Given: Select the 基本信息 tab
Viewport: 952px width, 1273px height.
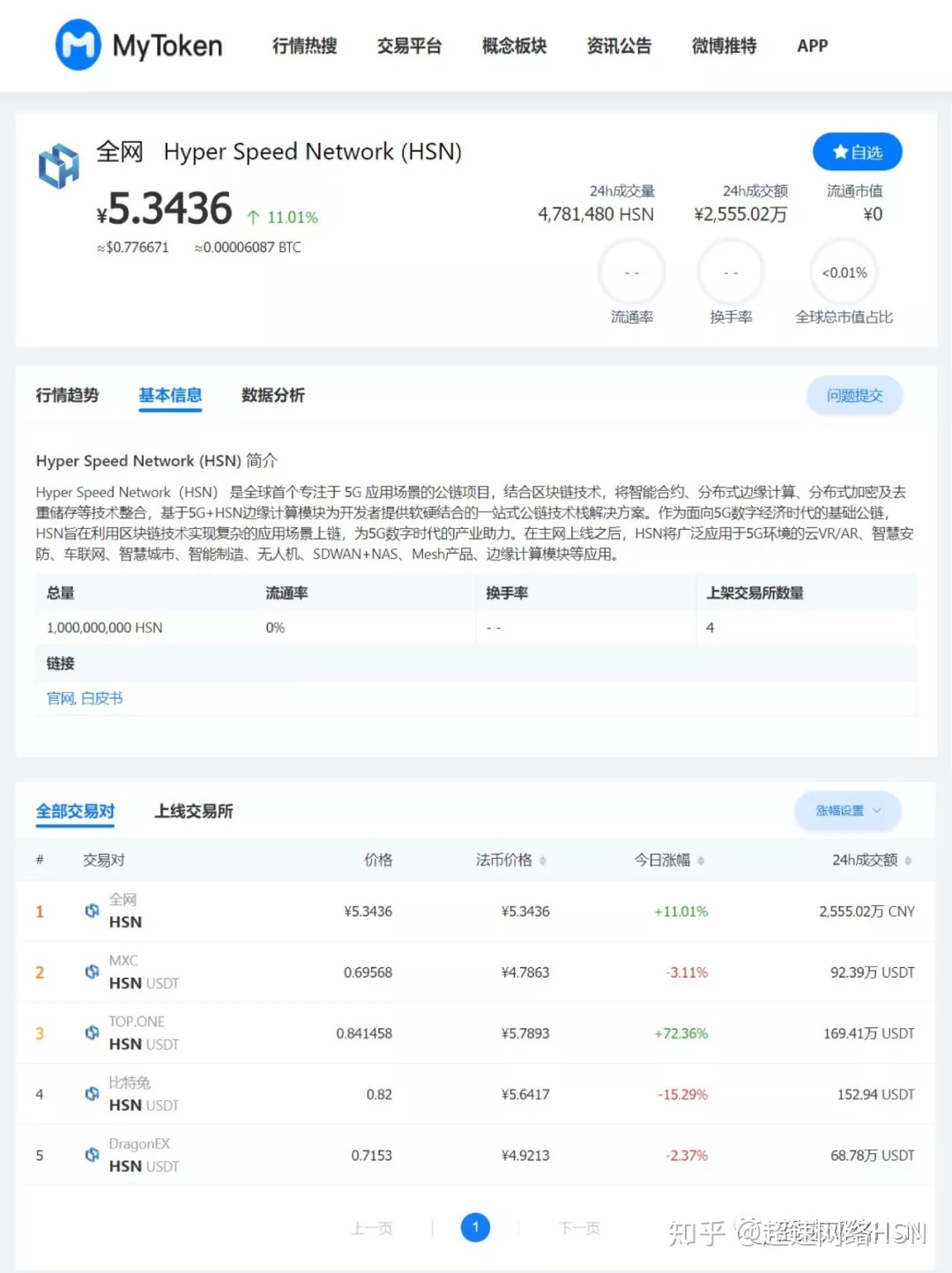Looking at the screenshot, I should point(170,395).
